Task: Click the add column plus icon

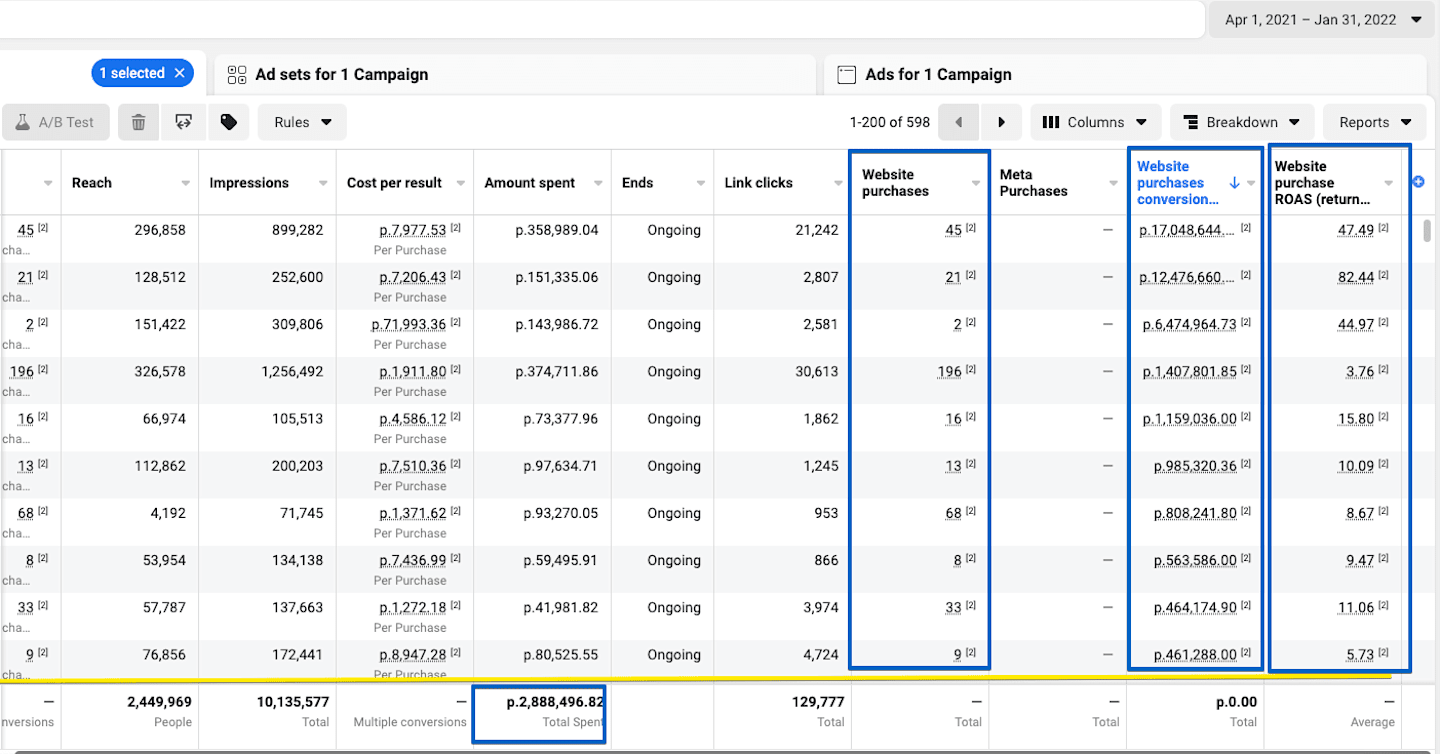Action: 1417,182
